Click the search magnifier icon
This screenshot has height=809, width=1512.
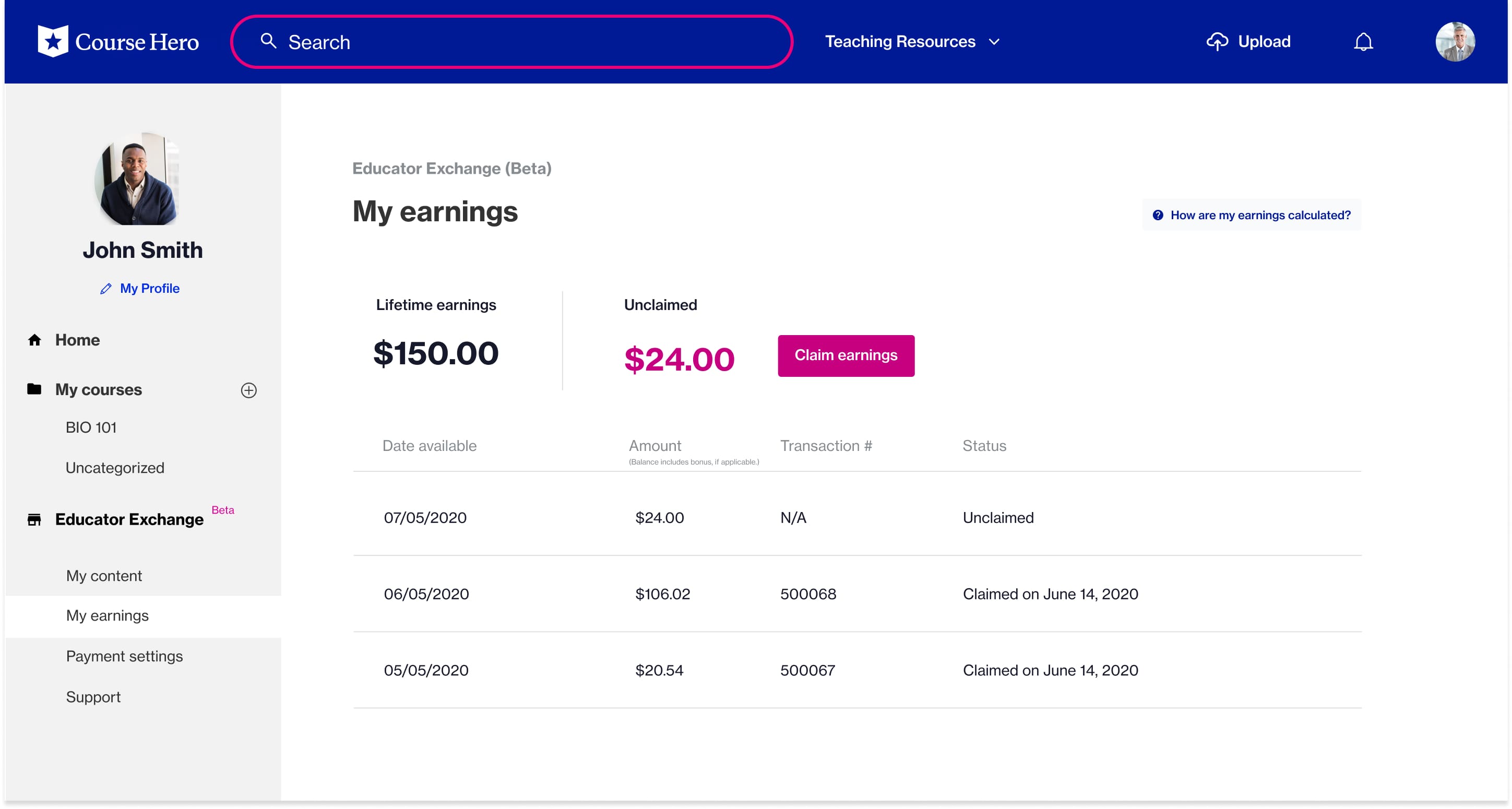coord(268,41)
